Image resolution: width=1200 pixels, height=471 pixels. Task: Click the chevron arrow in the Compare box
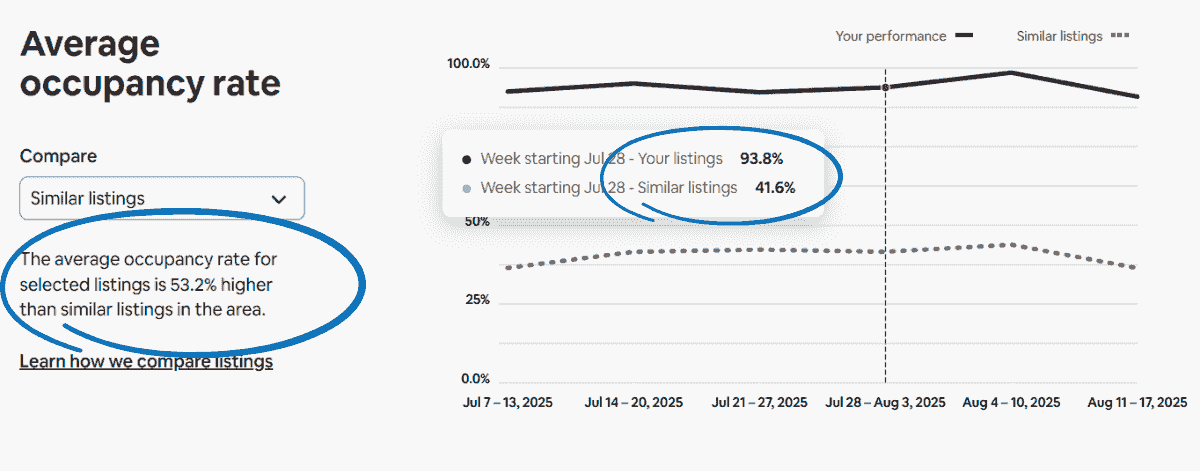(x=279, y=199)
